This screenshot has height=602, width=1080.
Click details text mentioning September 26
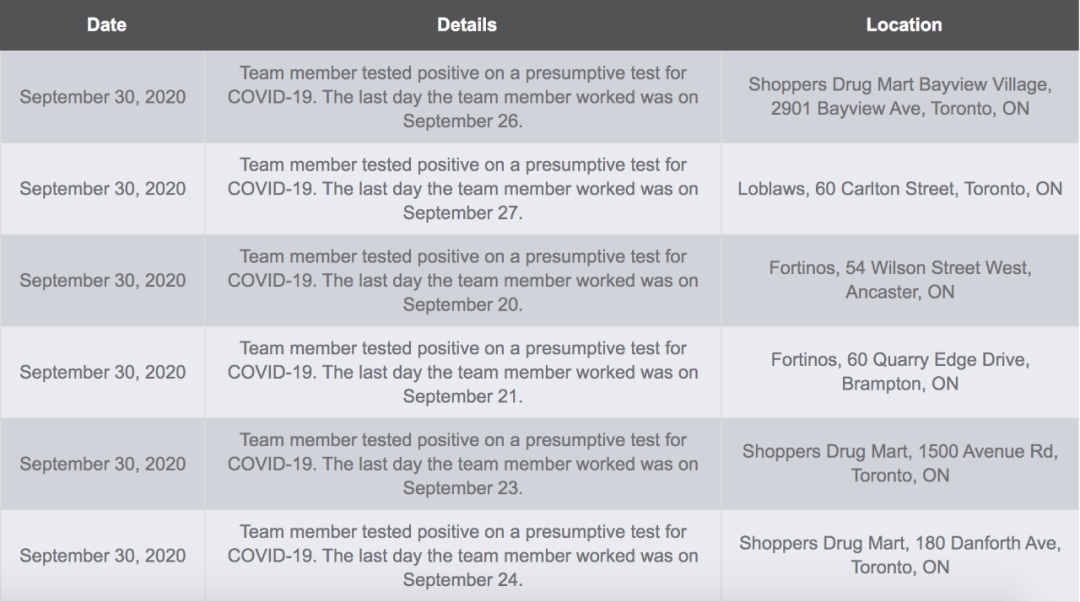coord(463,97)
